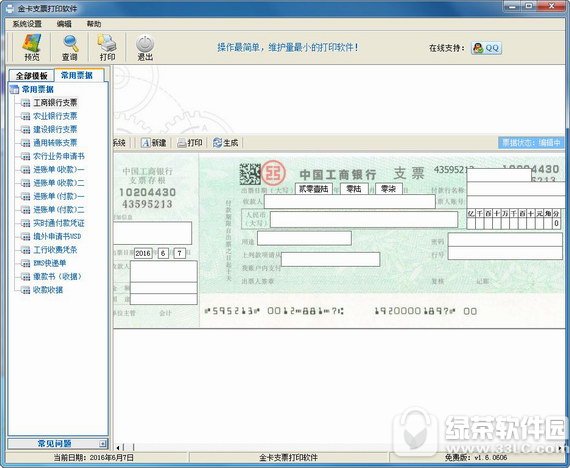The image size is (570, 468).
Task: Open the 预览 preview tool
Action: pyautogui.click(x=32, y=47)
